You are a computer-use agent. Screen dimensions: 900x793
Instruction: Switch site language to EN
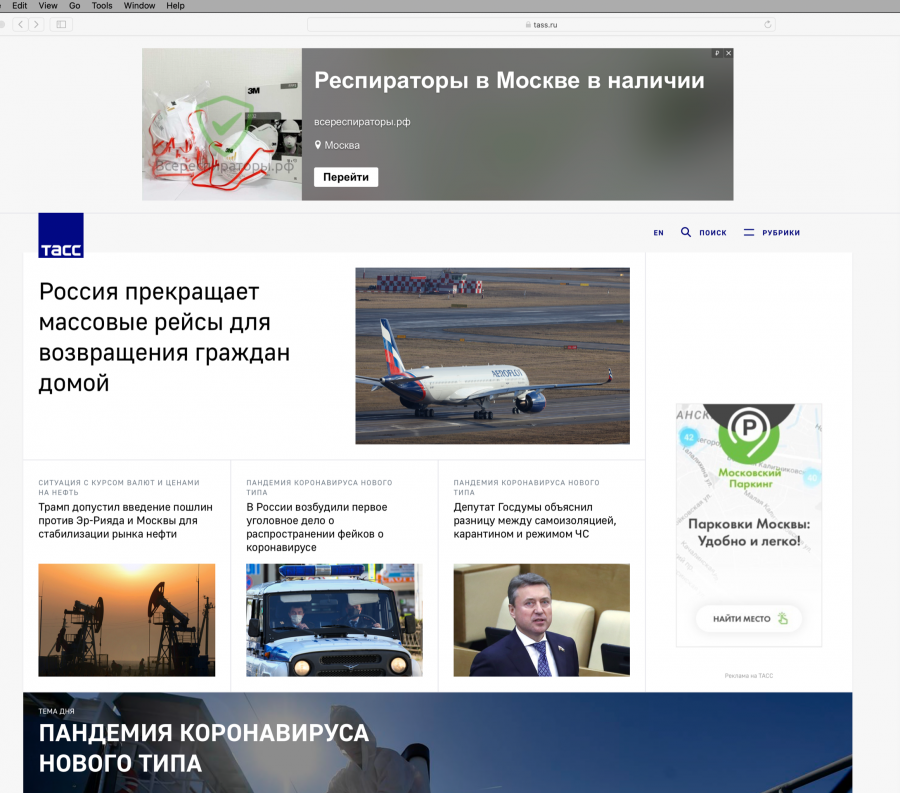pos(658,233)
